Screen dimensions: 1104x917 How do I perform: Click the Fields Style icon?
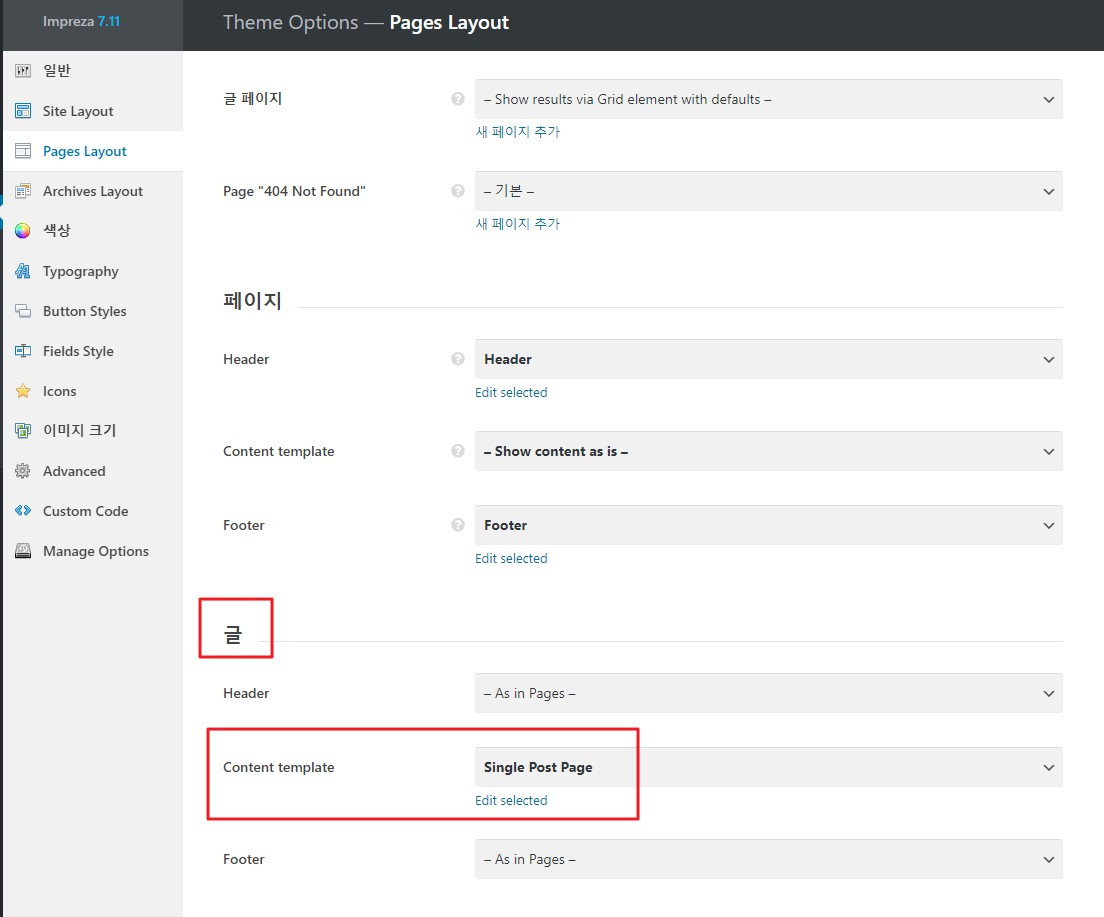click(23, 351)
